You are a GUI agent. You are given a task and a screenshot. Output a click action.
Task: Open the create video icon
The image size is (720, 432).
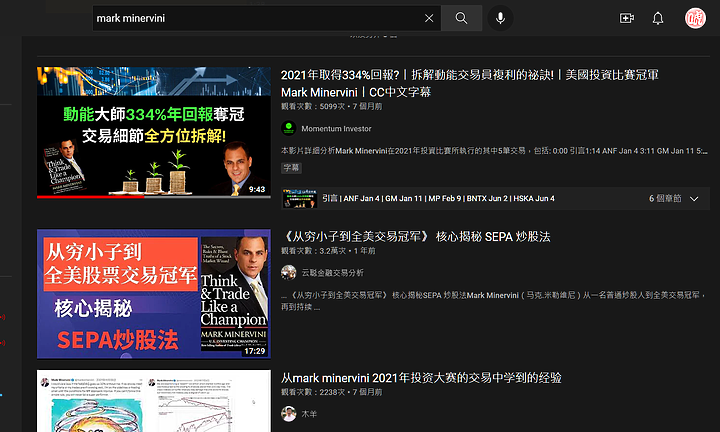[x=627, y=18]
